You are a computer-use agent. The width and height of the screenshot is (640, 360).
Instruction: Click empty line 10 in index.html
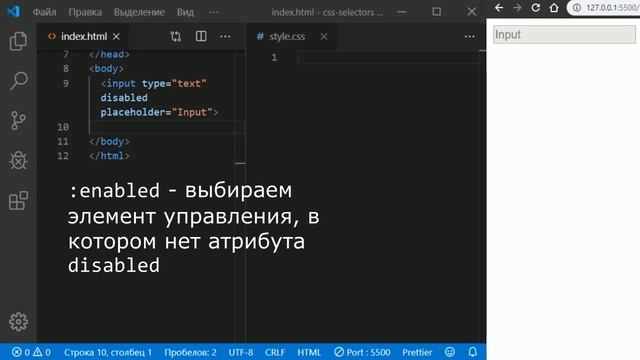click(x=167, y=127)
